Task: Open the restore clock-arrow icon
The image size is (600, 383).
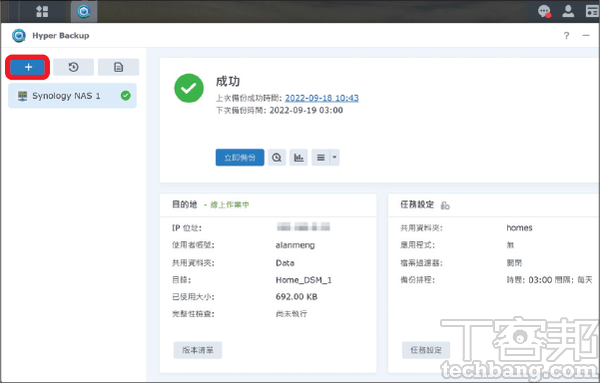Action: pos(73,67)
